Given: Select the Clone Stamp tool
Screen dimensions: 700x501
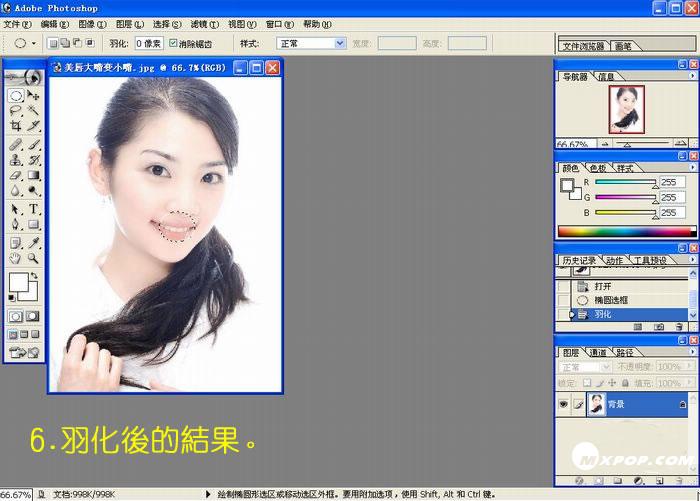Looking at the screenshot, I should [x=16, y=159].
